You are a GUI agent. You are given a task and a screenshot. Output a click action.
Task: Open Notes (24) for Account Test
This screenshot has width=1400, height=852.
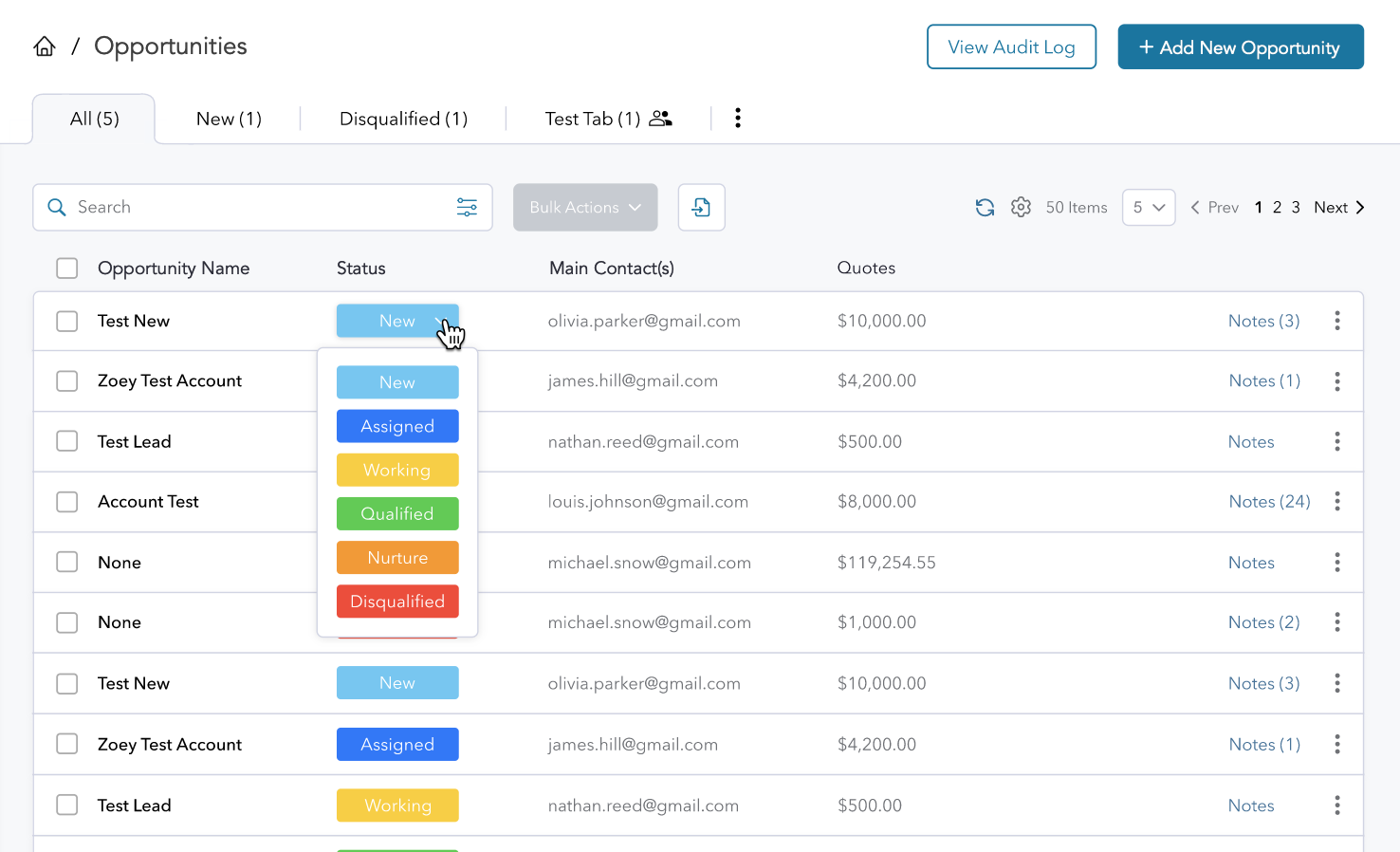(1269, 501)
